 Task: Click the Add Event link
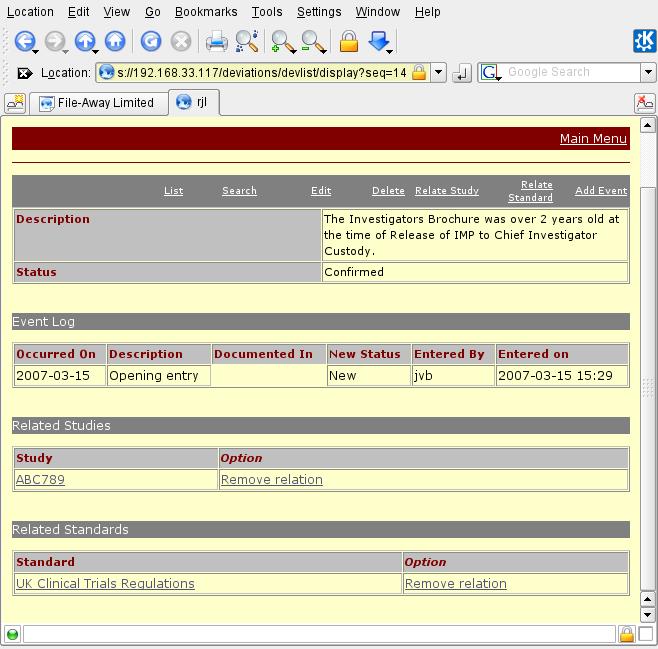pos(601,190)
